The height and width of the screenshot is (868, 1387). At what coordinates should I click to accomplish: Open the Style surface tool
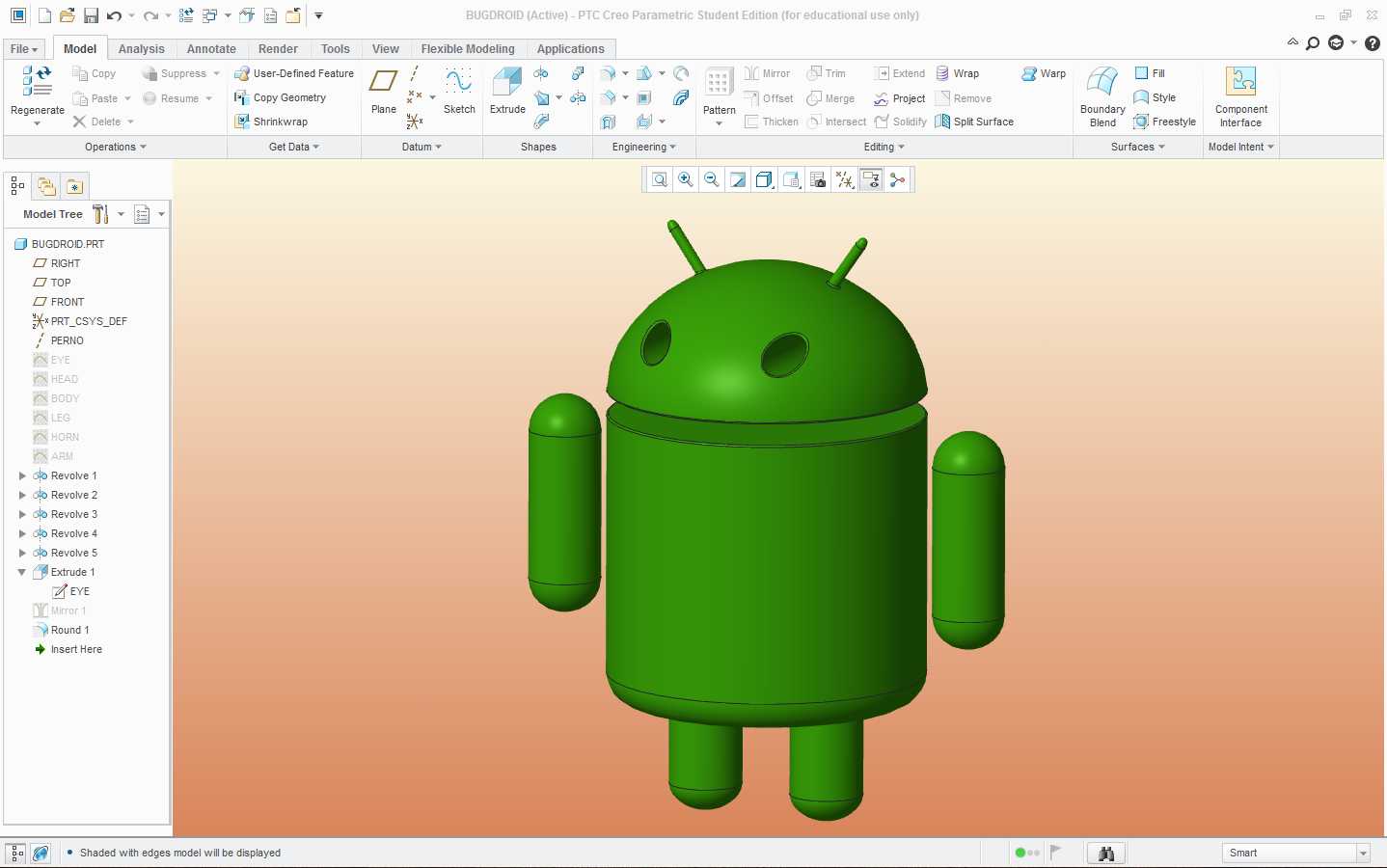pyautogui.click(x=1155, y=97)
